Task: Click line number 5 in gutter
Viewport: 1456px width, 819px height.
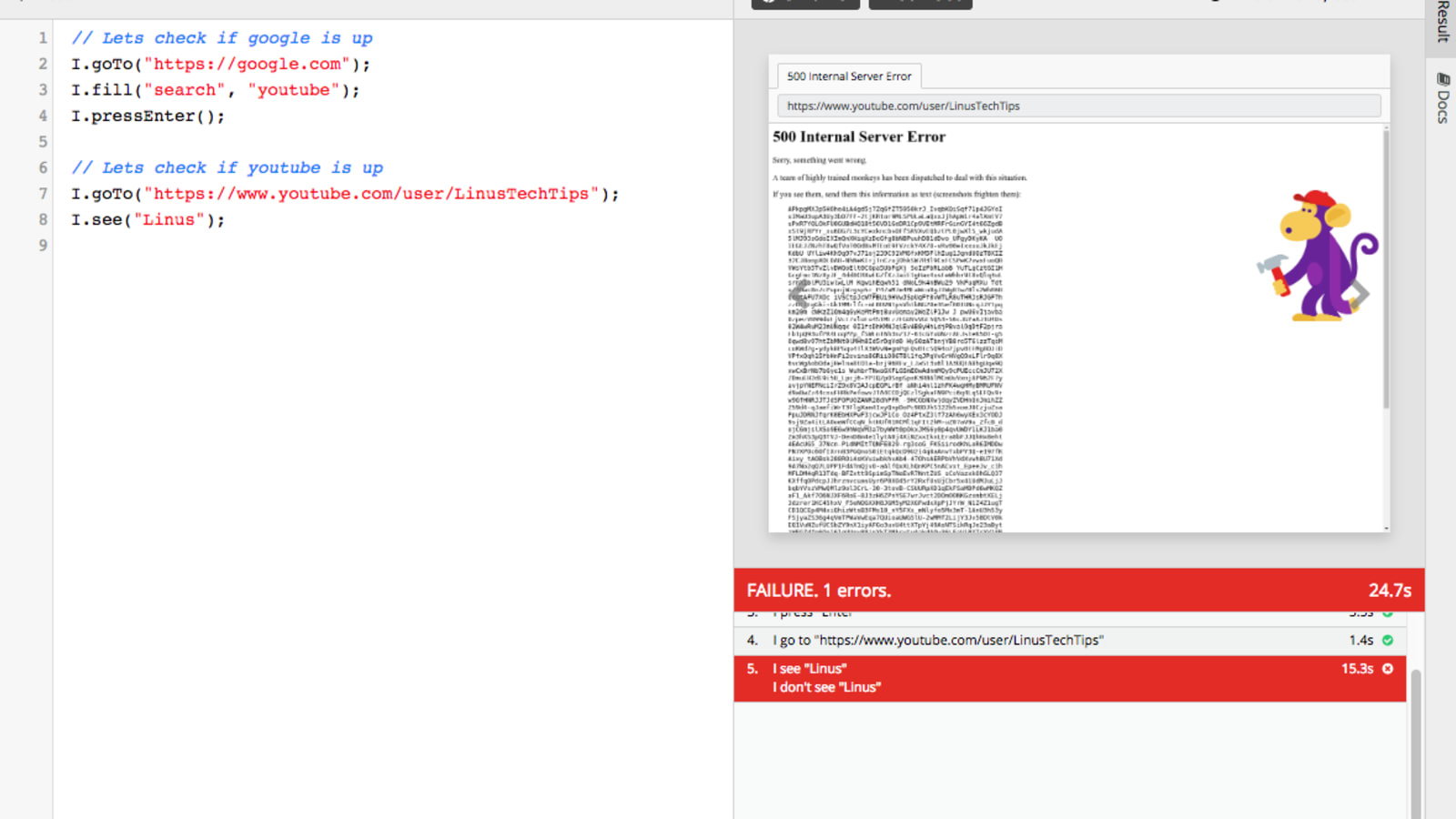Action: point(43,142)
